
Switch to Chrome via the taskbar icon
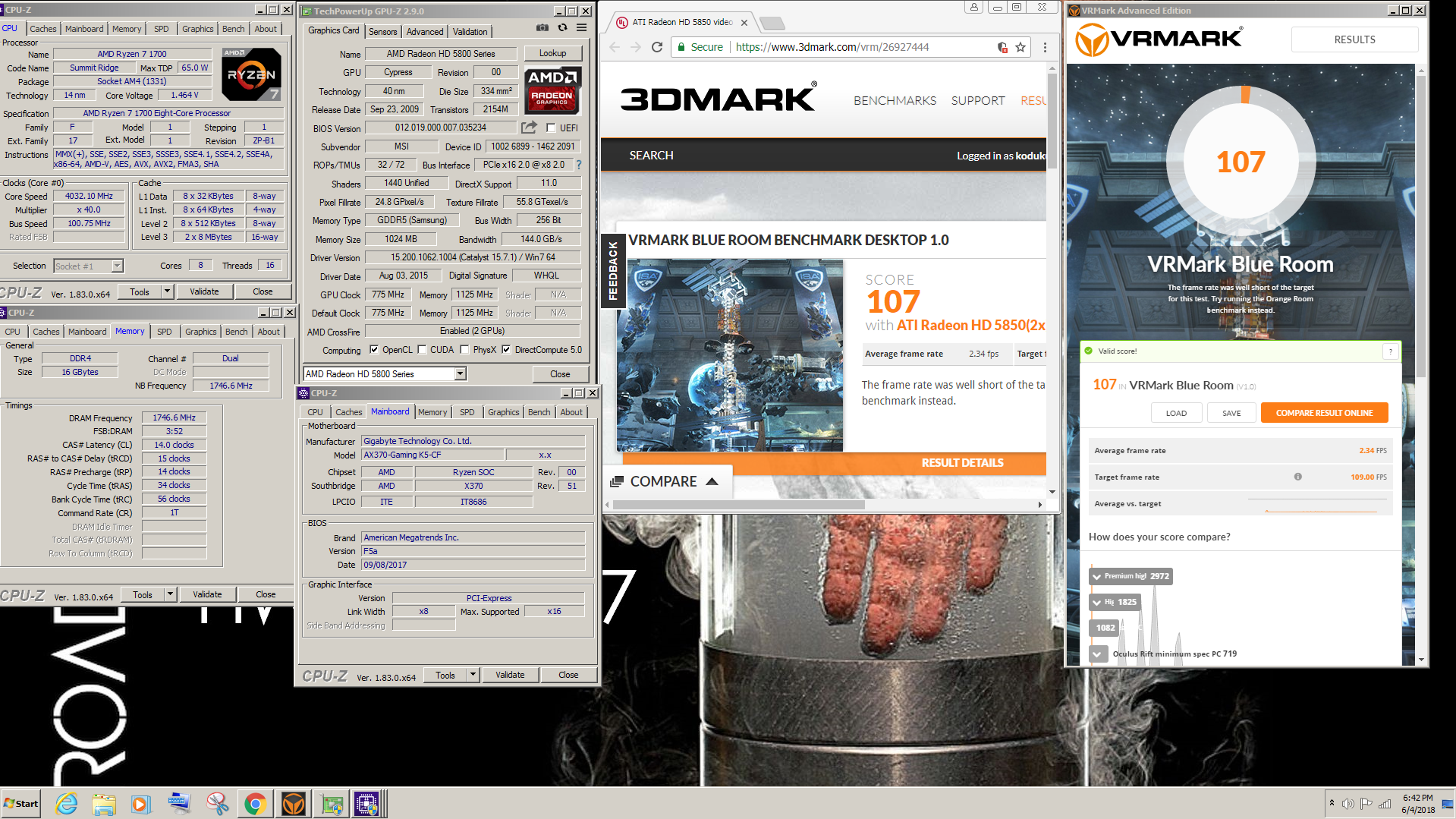tap(255, 803)
